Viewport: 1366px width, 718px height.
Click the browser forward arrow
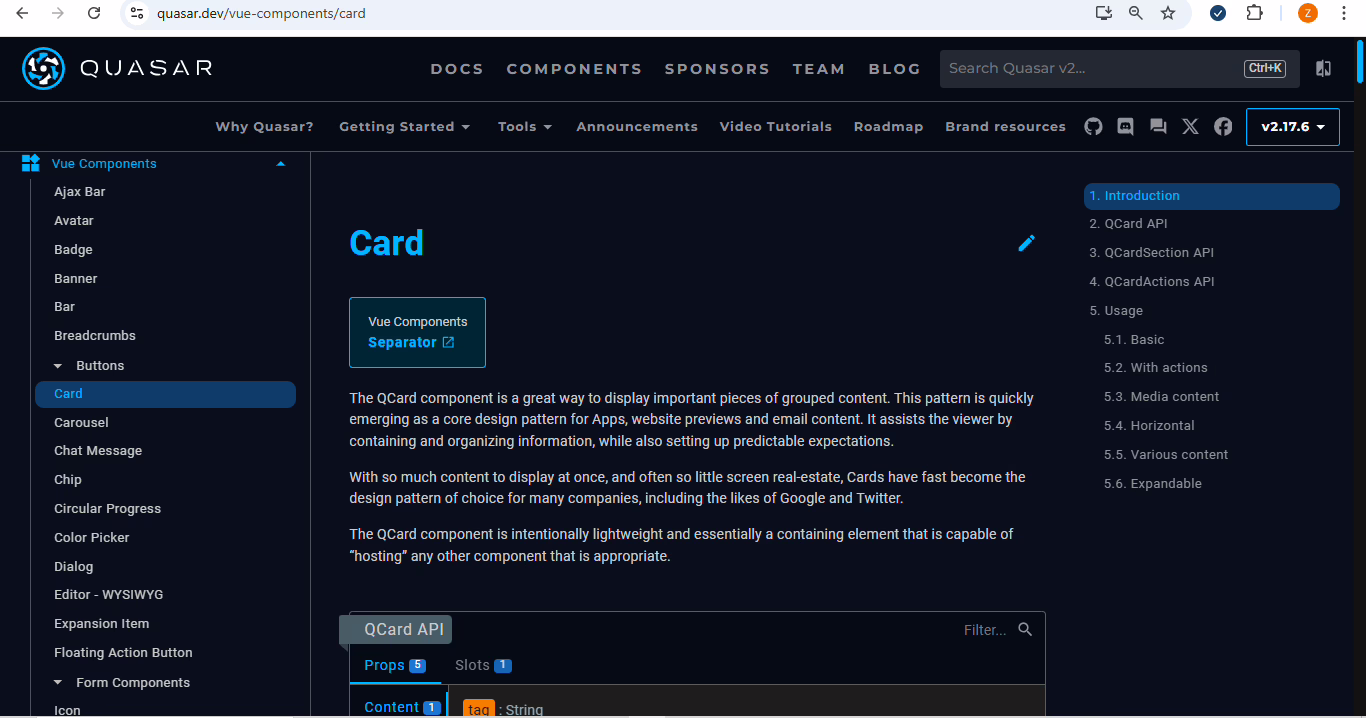[x=58, y=13]
